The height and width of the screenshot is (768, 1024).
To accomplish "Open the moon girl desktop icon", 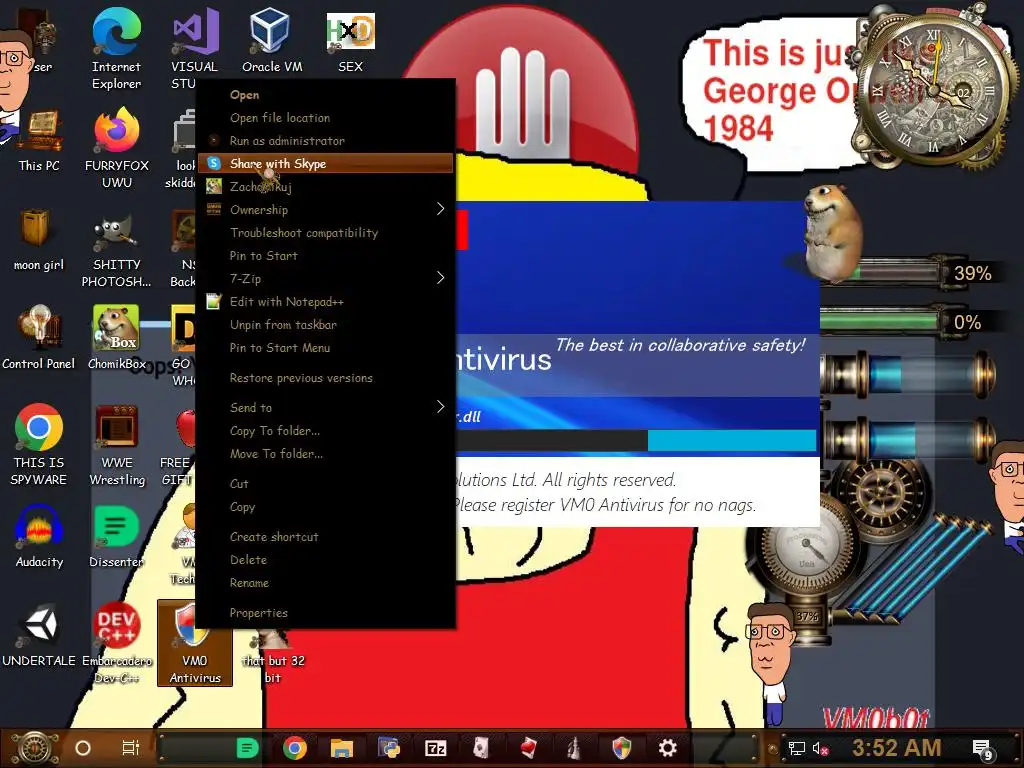I will [39, 240].
